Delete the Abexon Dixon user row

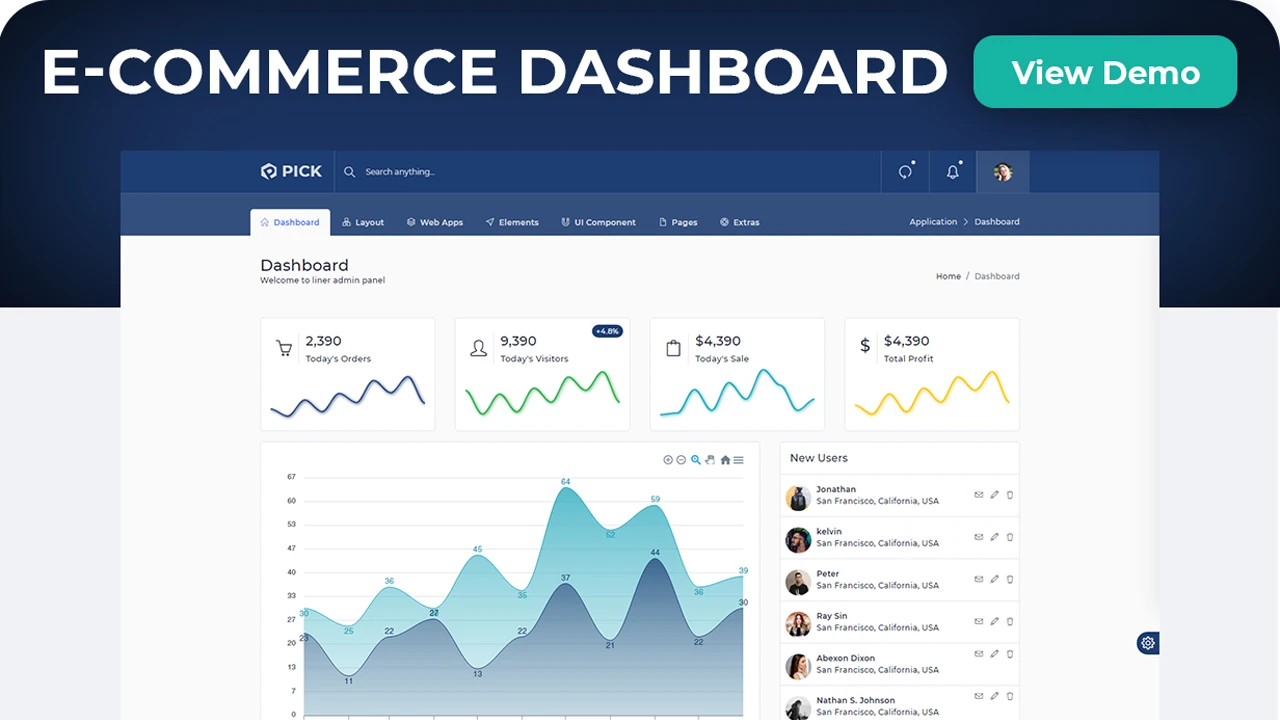point(1010,654)
